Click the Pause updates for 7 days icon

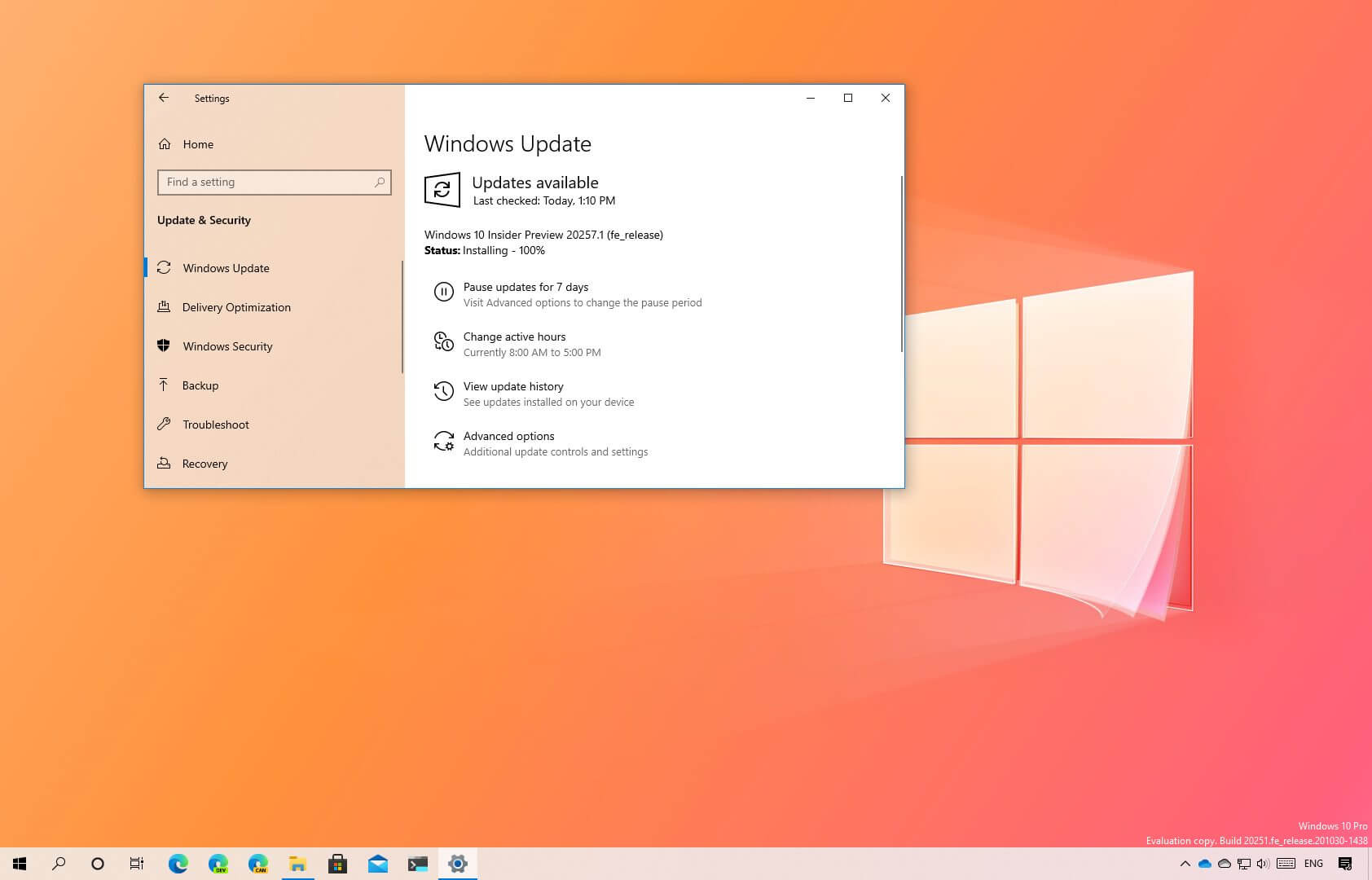click(x=443, y=293)
